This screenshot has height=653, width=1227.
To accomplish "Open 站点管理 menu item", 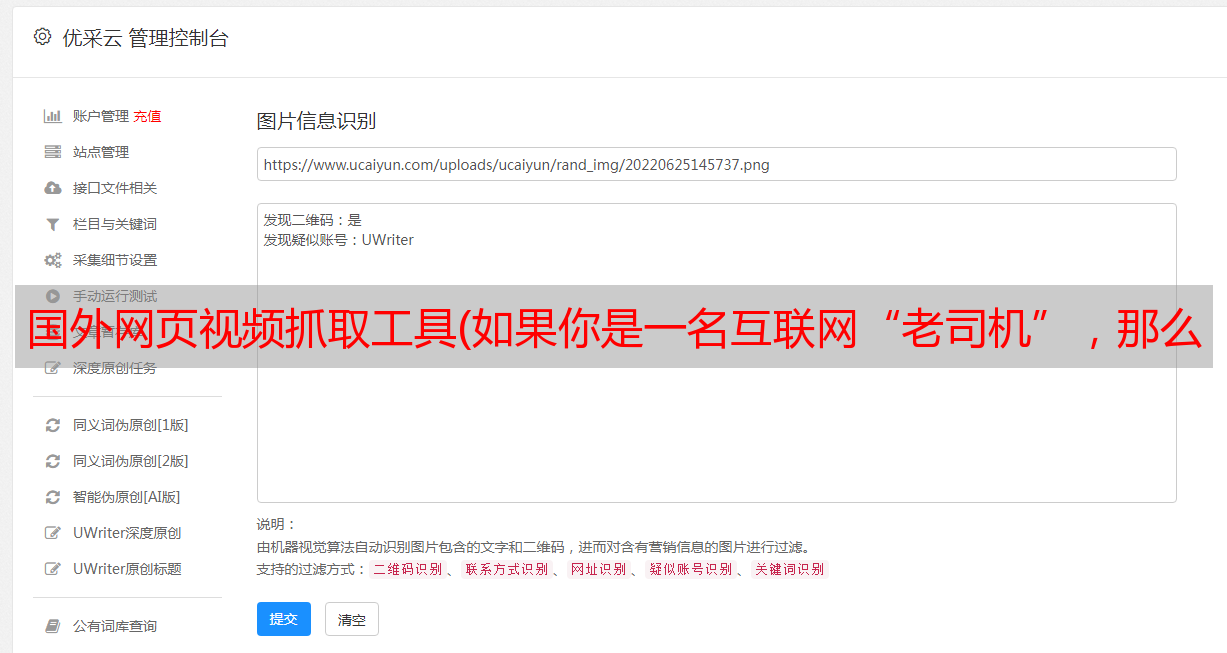I will [101, 152].
